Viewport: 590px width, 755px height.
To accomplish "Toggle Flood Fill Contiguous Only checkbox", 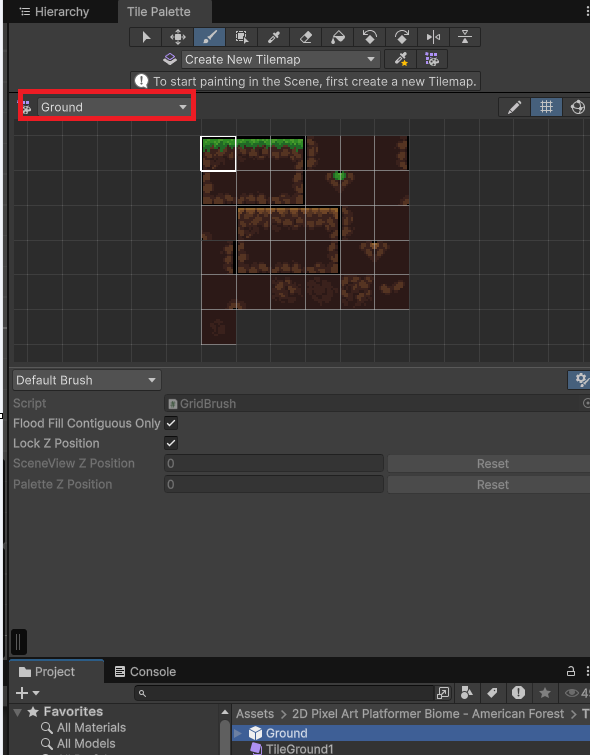I will click(x=171, y=423).
